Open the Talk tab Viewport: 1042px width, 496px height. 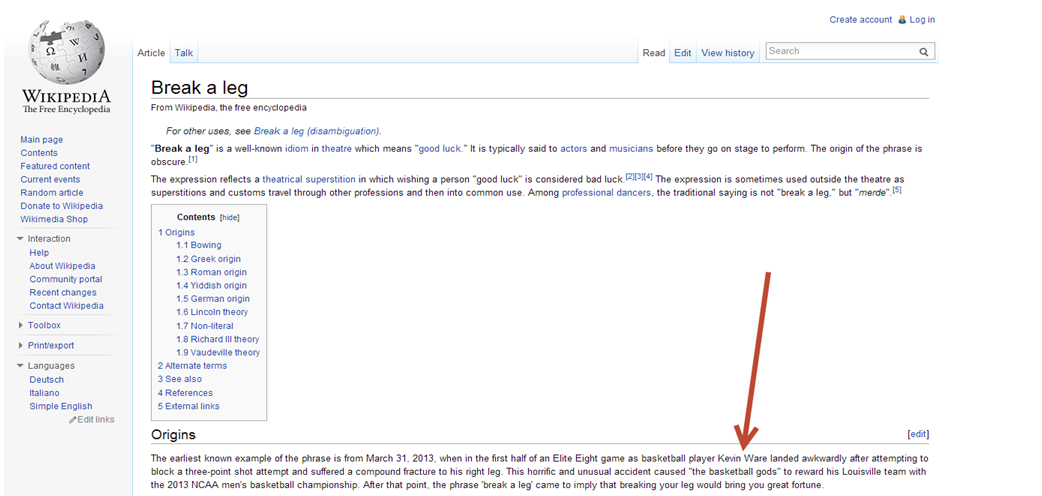click(x=184, y=53)
